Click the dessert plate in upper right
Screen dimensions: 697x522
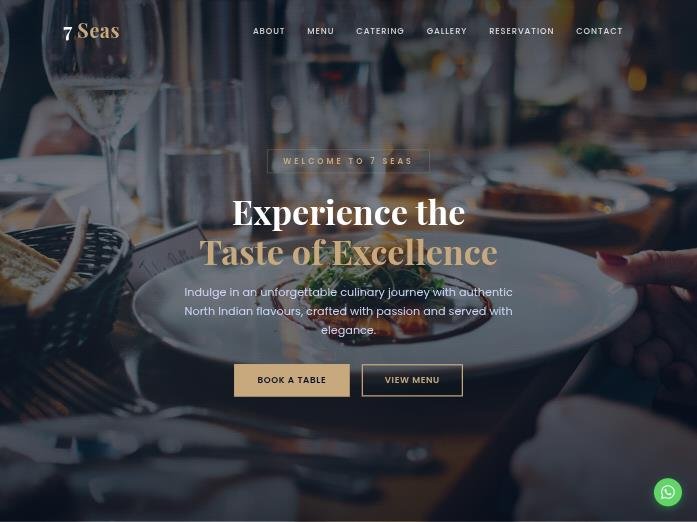pyautogui.click(x=547, y=200)
